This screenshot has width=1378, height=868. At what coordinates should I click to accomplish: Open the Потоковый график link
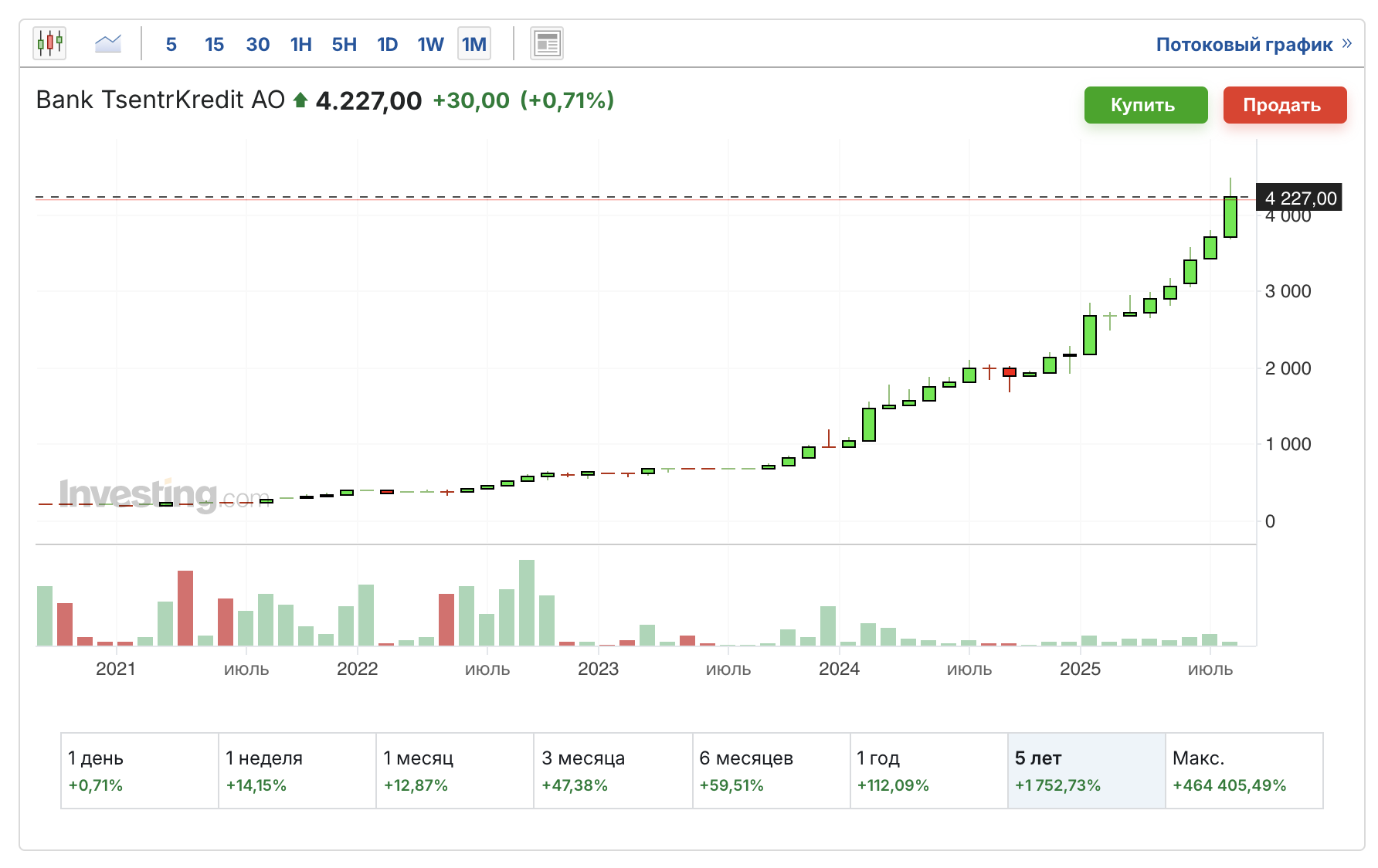(x=1244, y=44)
